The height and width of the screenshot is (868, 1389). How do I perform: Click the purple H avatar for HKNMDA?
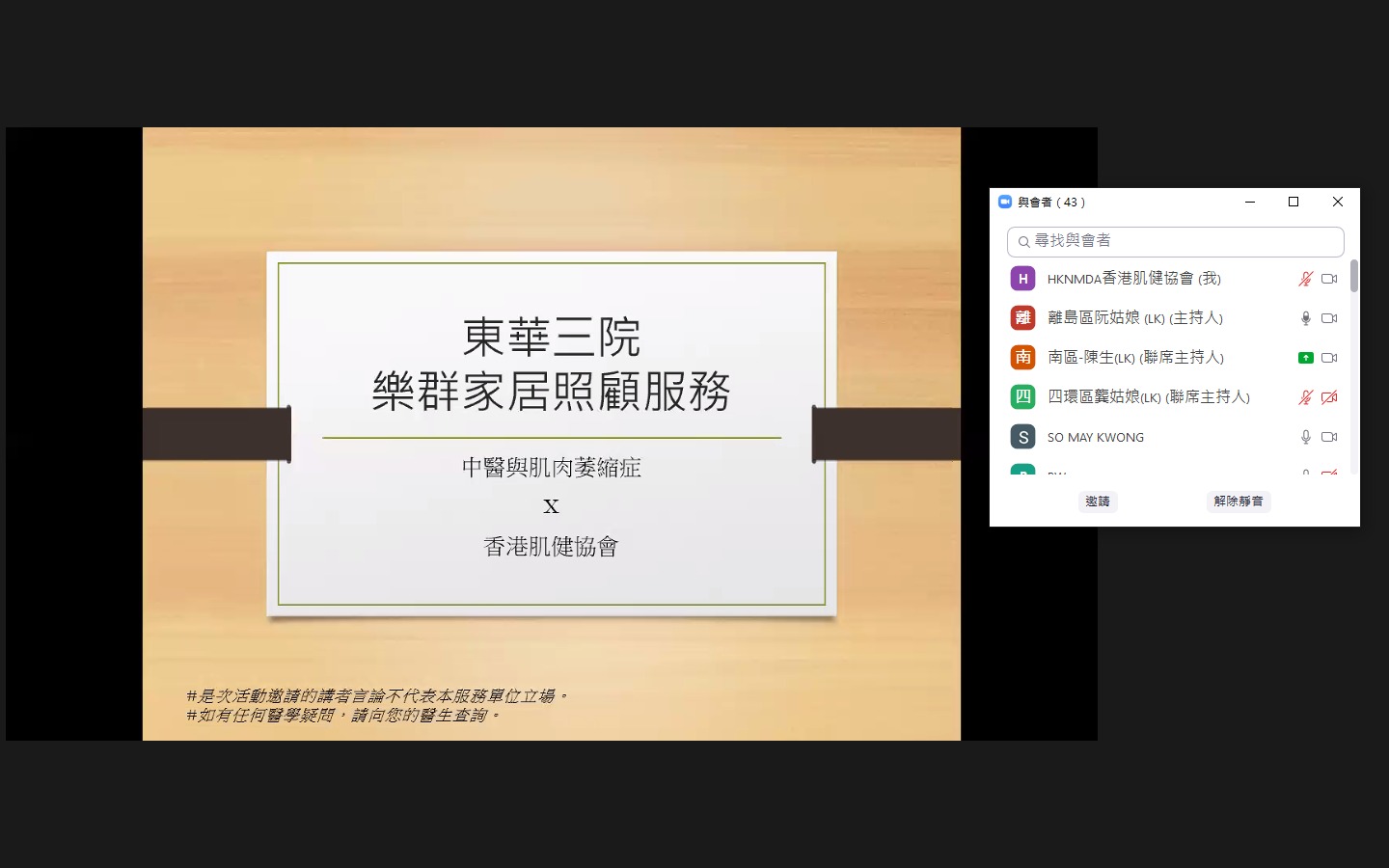[x=1022, y=279]
